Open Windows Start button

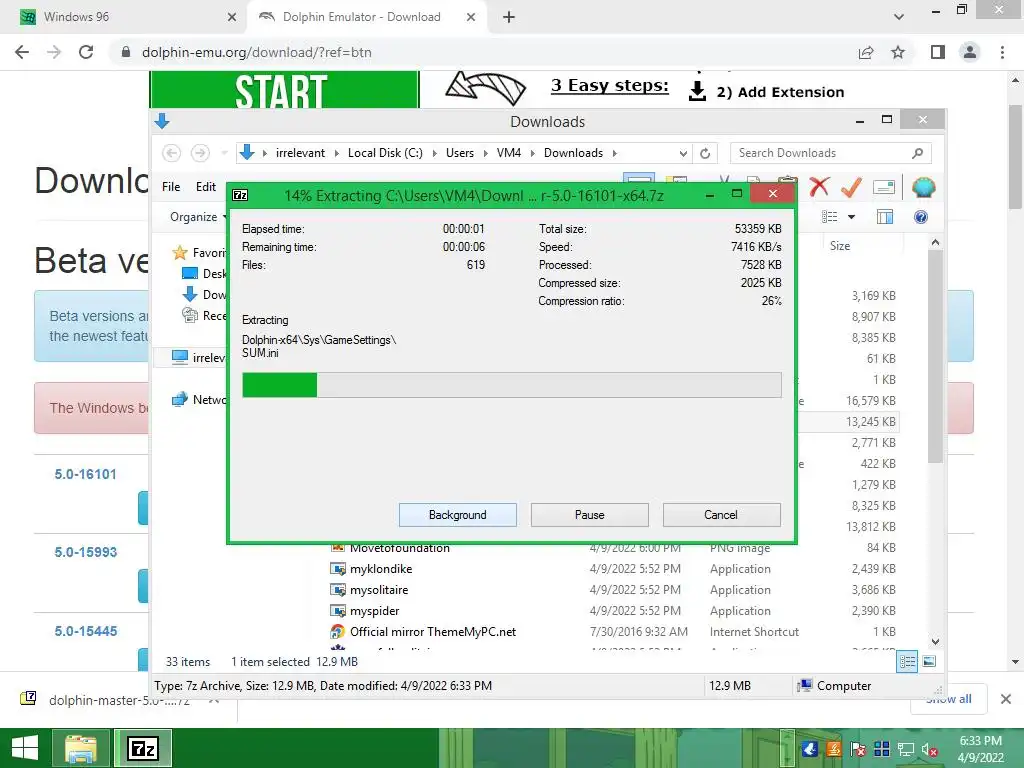tap(25, 748)
